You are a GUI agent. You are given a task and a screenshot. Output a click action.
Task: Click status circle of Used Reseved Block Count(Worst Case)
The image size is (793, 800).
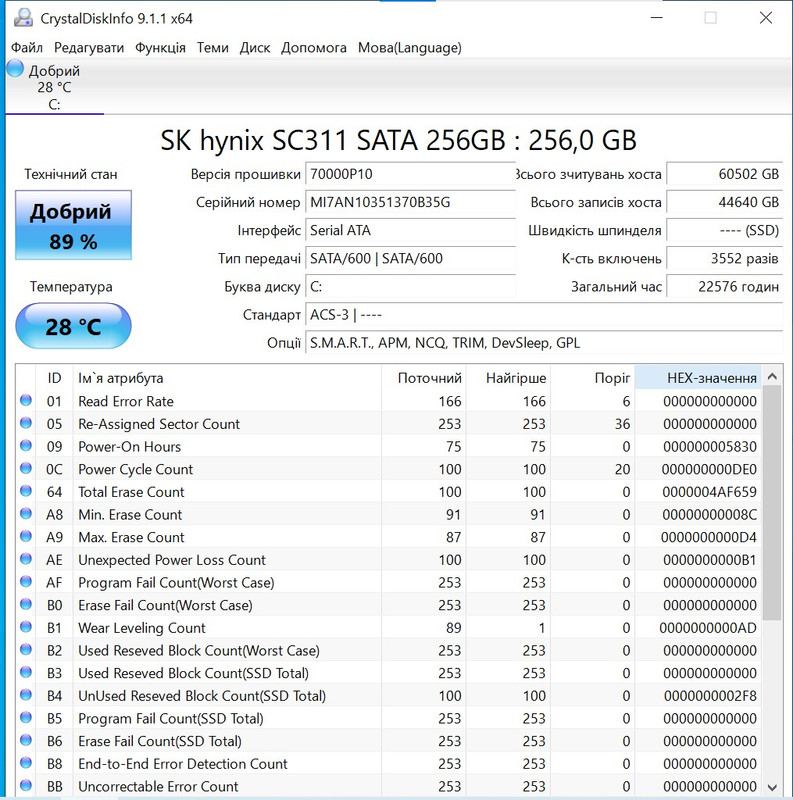point(26,649)
